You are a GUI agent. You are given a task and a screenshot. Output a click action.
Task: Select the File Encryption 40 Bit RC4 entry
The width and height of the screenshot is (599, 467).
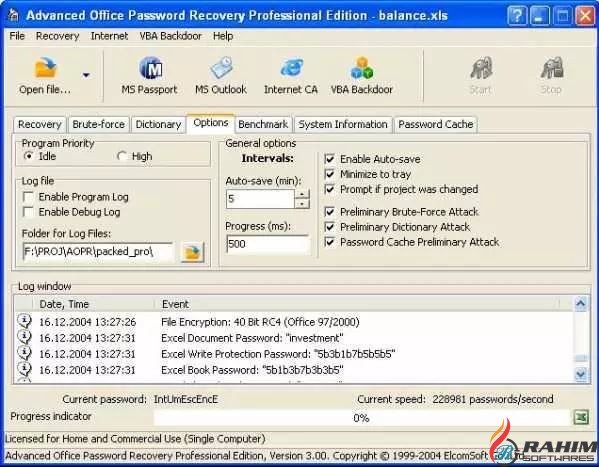click(293, 322)
